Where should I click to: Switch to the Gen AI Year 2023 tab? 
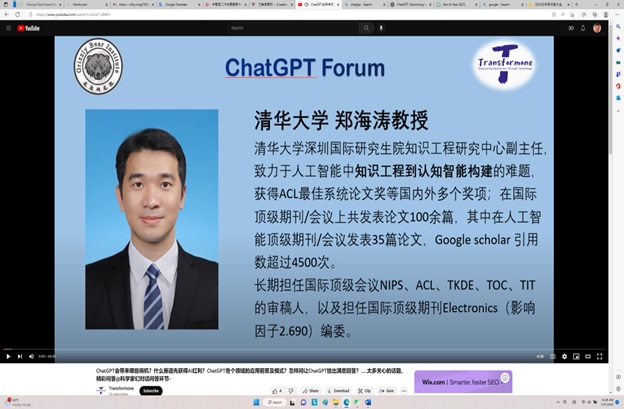457,4
